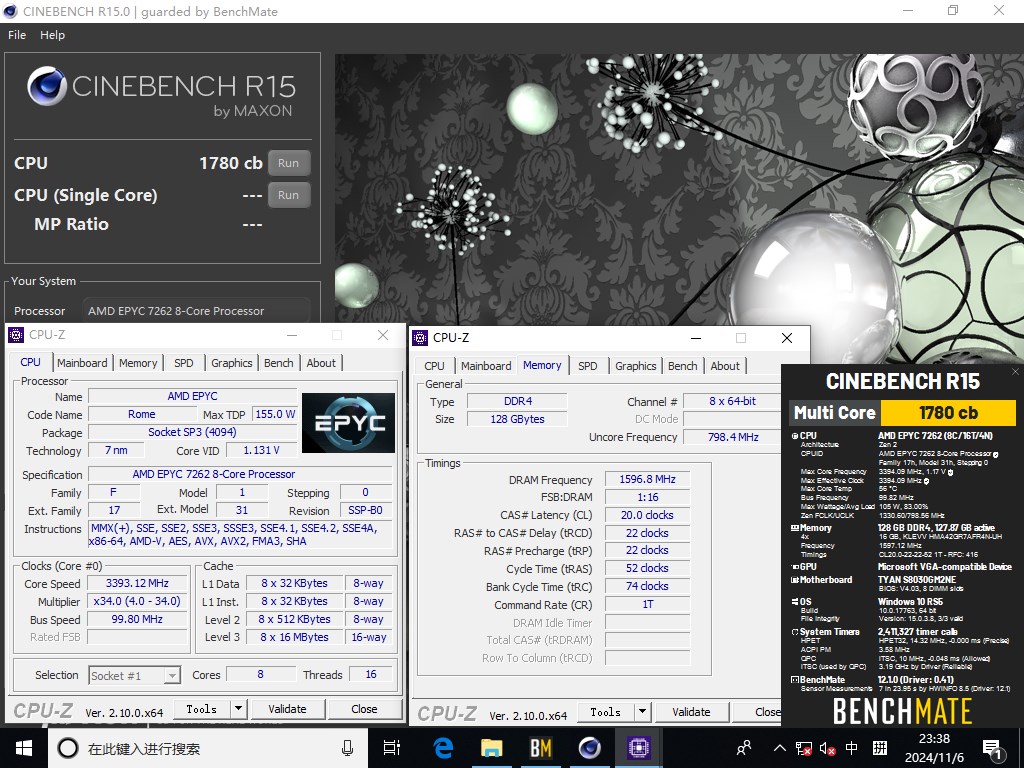
Task: Click the Chinese input mode indicator
Action: [852, 748]
